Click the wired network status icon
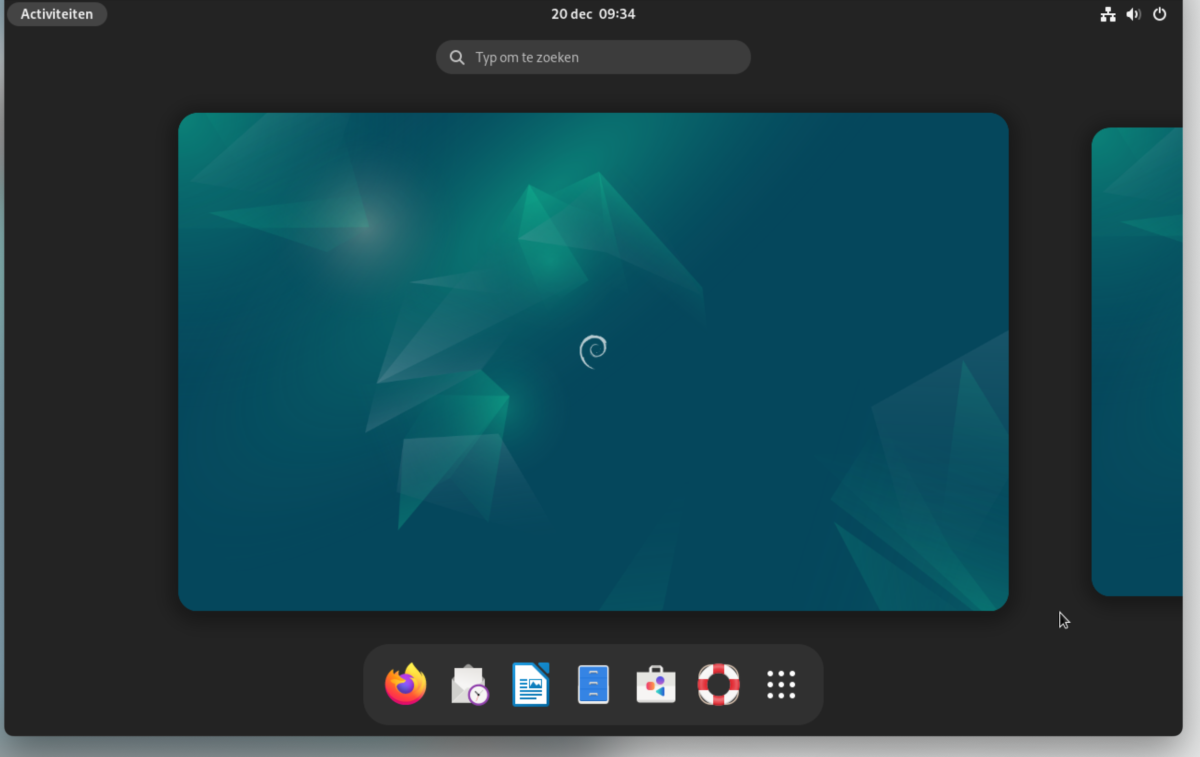 (x=1108, y=14)
